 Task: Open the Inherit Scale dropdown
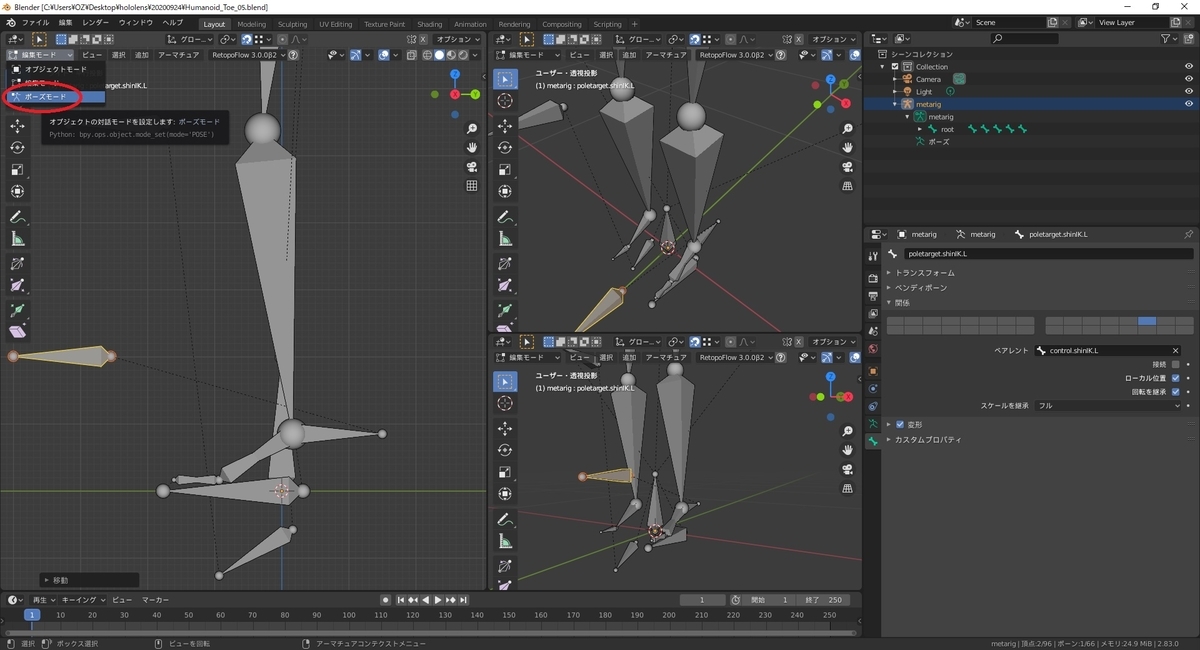click(x=1107, y=406)
